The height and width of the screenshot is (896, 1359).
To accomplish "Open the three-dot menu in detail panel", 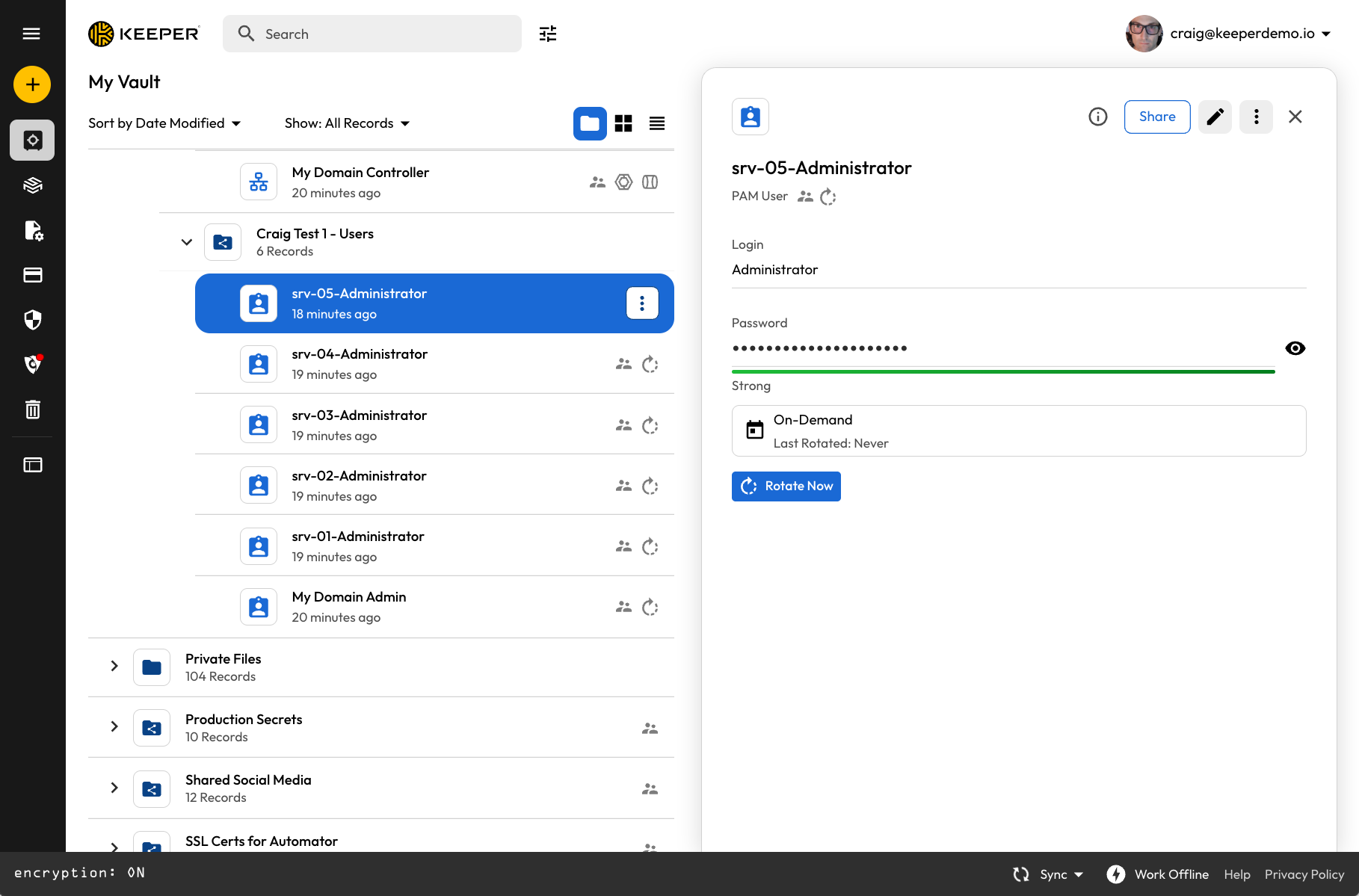I will coord(1256,117).
